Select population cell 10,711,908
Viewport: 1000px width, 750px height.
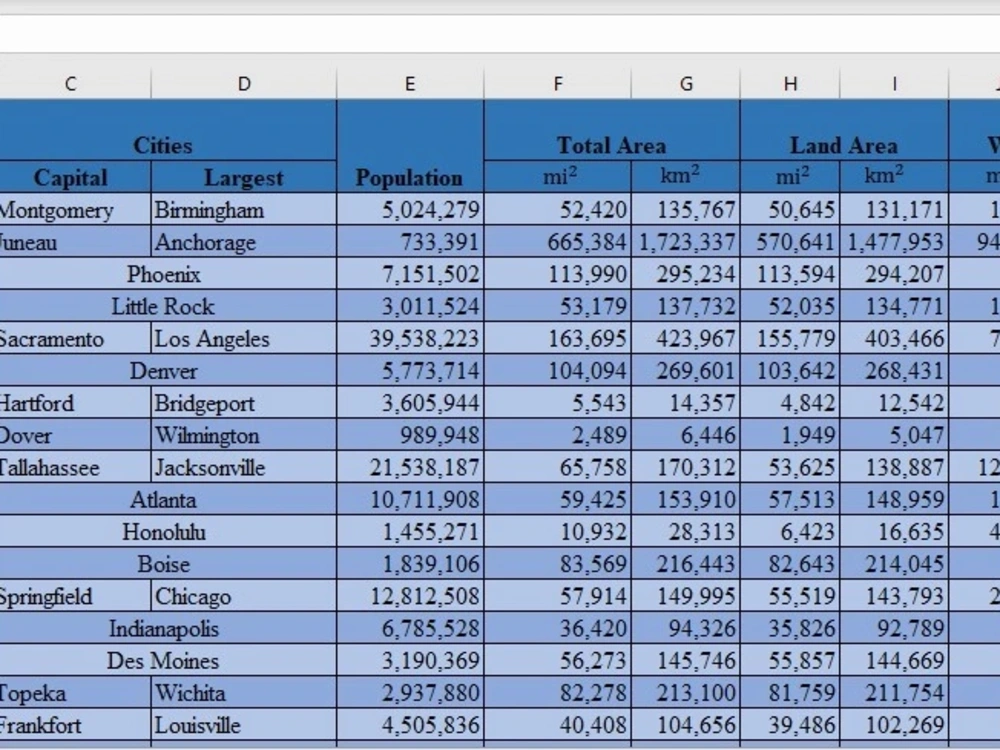tap(410, 499)
